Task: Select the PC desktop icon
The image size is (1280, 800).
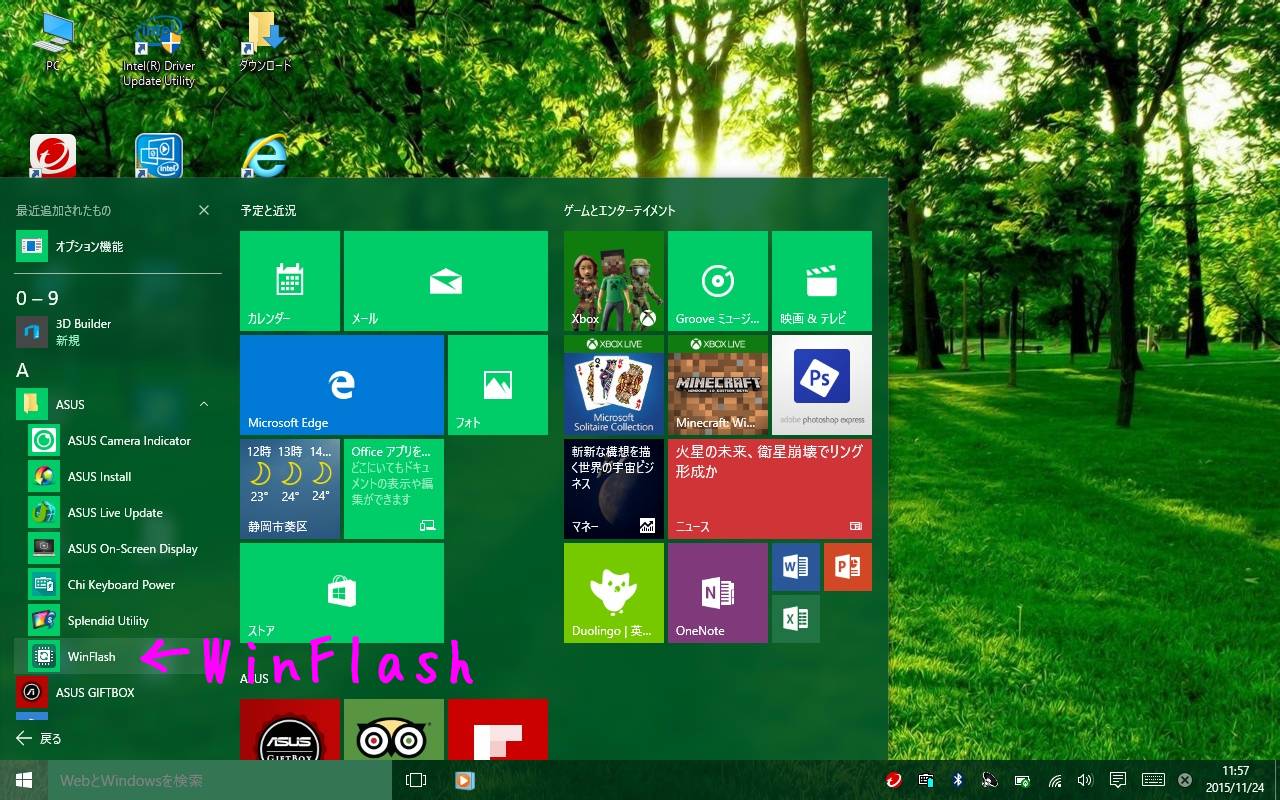Action: (53, 43)
